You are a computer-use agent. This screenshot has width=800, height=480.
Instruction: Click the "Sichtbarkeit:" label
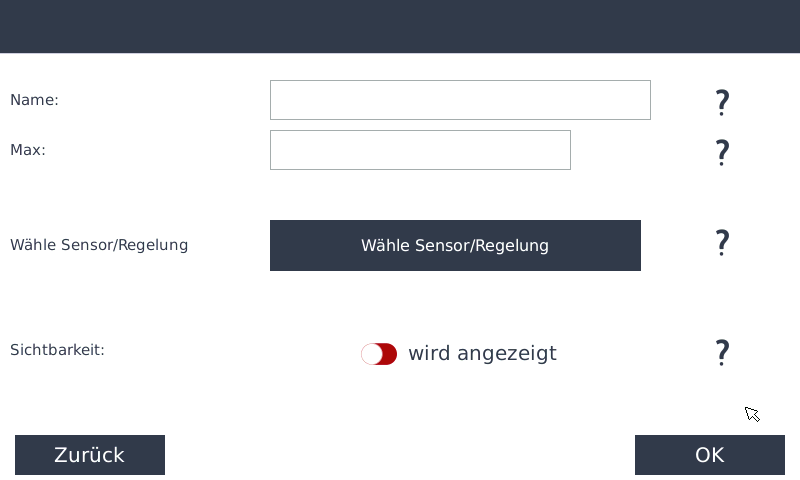click(57, 350)
